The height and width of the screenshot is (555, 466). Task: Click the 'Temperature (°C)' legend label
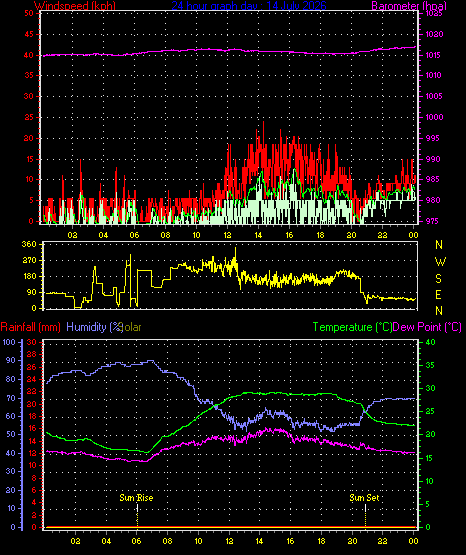(352, 327)
